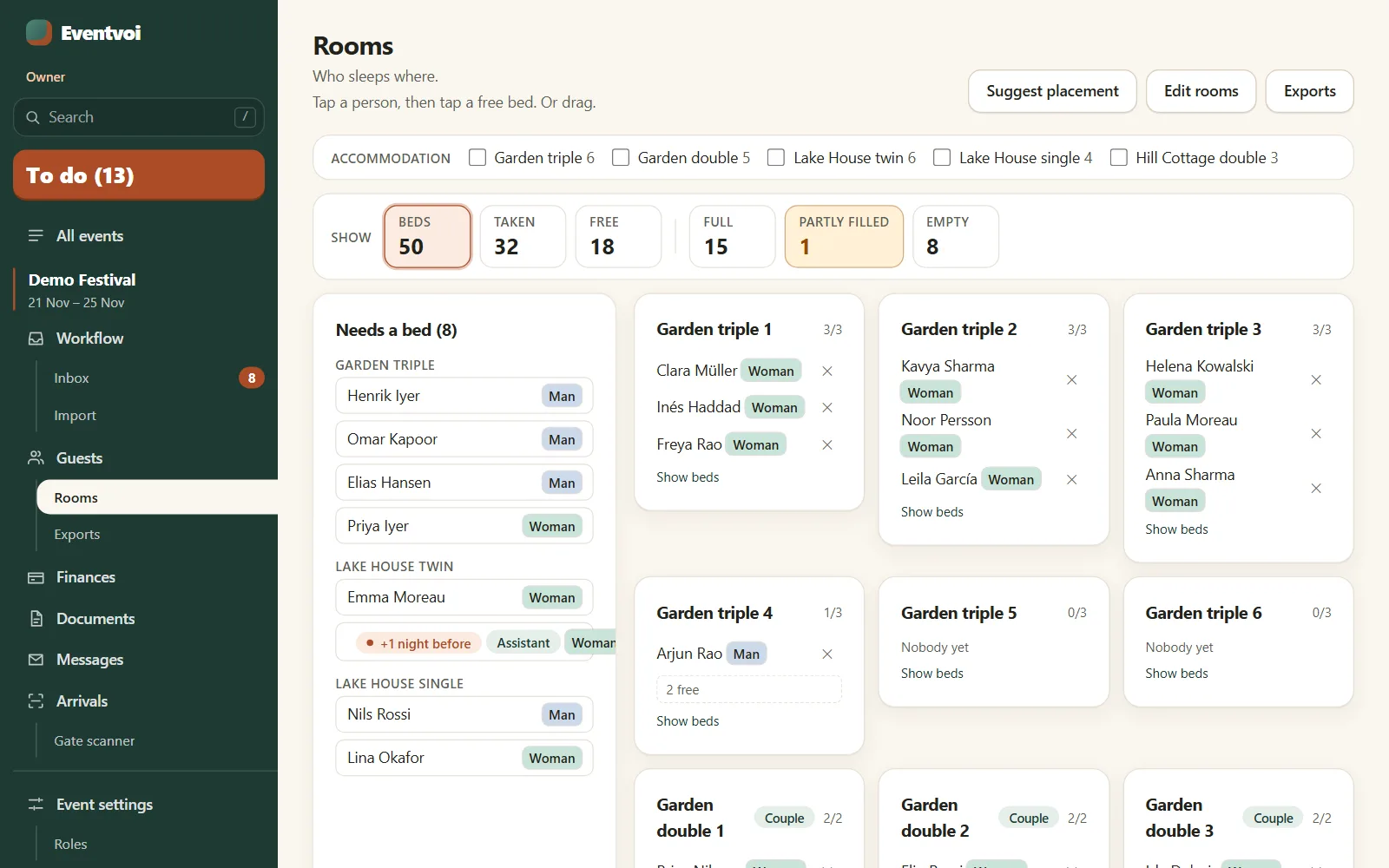The height and width of the screenshot is (868, 1389).
Task: Click the top-right Exports button
Action: point(1309,91)
